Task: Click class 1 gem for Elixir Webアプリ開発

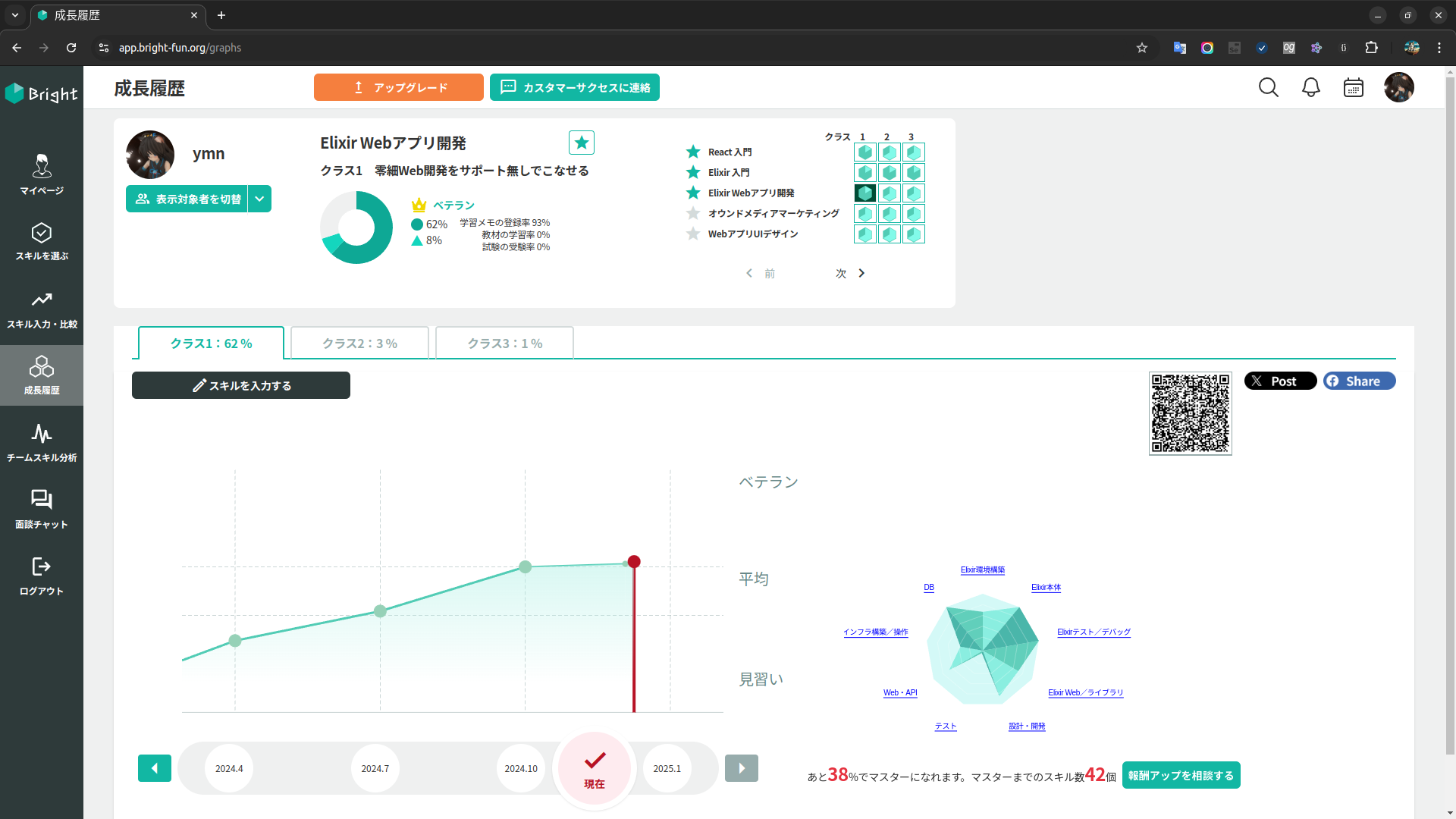Action: 864,193
